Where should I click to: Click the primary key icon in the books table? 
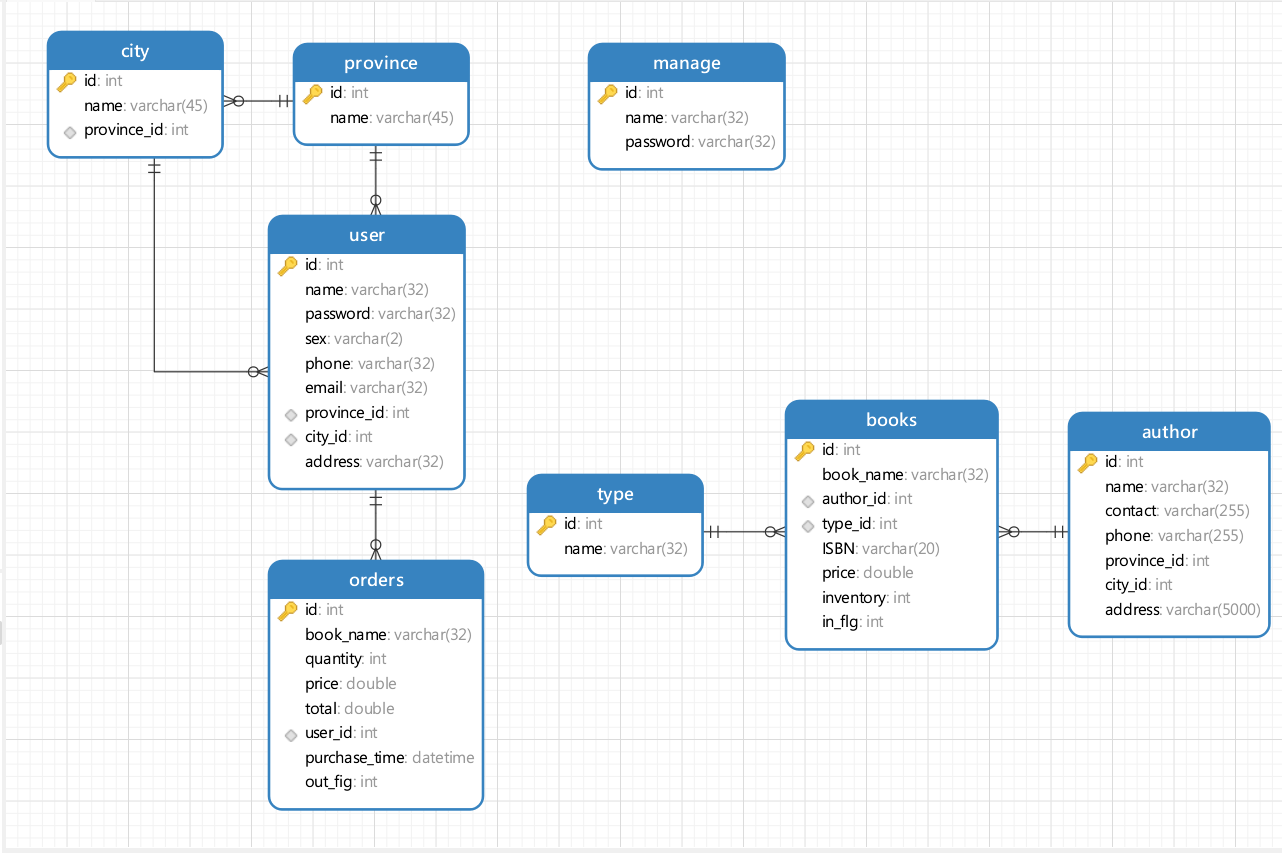click(x=805, y=450)
